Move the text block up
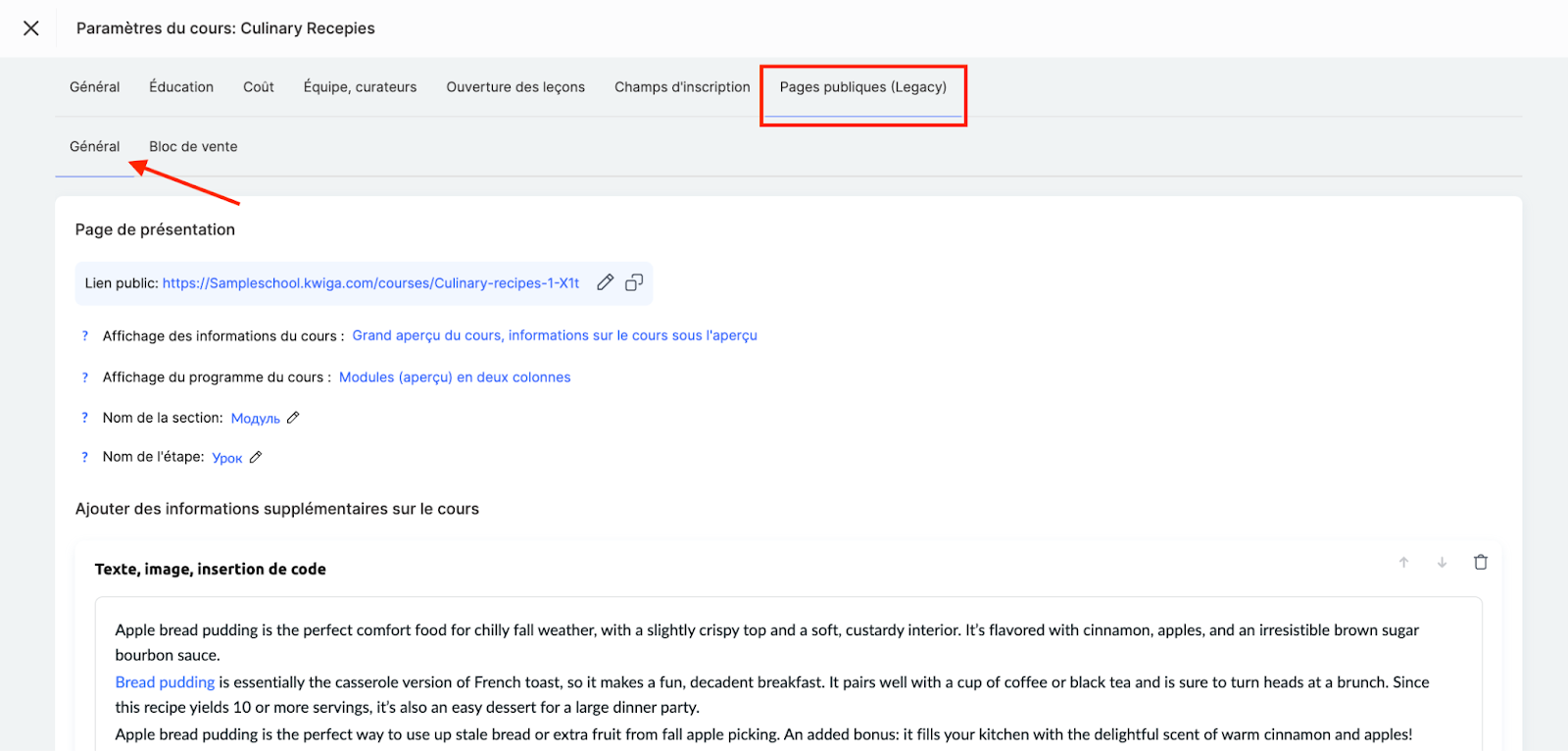Image resolution: width=1568 pixels, height=751 pixels. [1403, 563]
